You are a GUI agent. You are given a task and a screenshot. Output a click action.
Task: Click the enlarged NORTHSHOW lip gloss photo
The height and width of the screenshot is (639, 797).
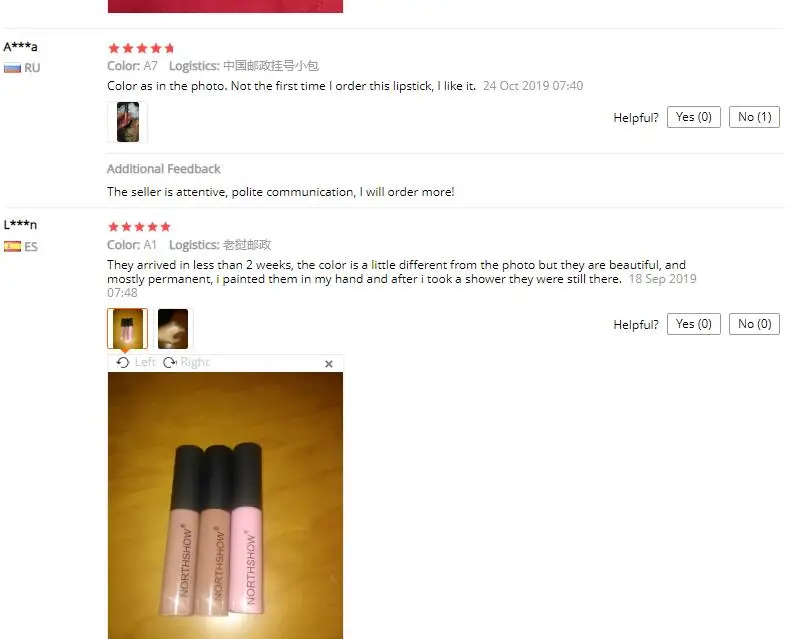[x=225, y=505]
